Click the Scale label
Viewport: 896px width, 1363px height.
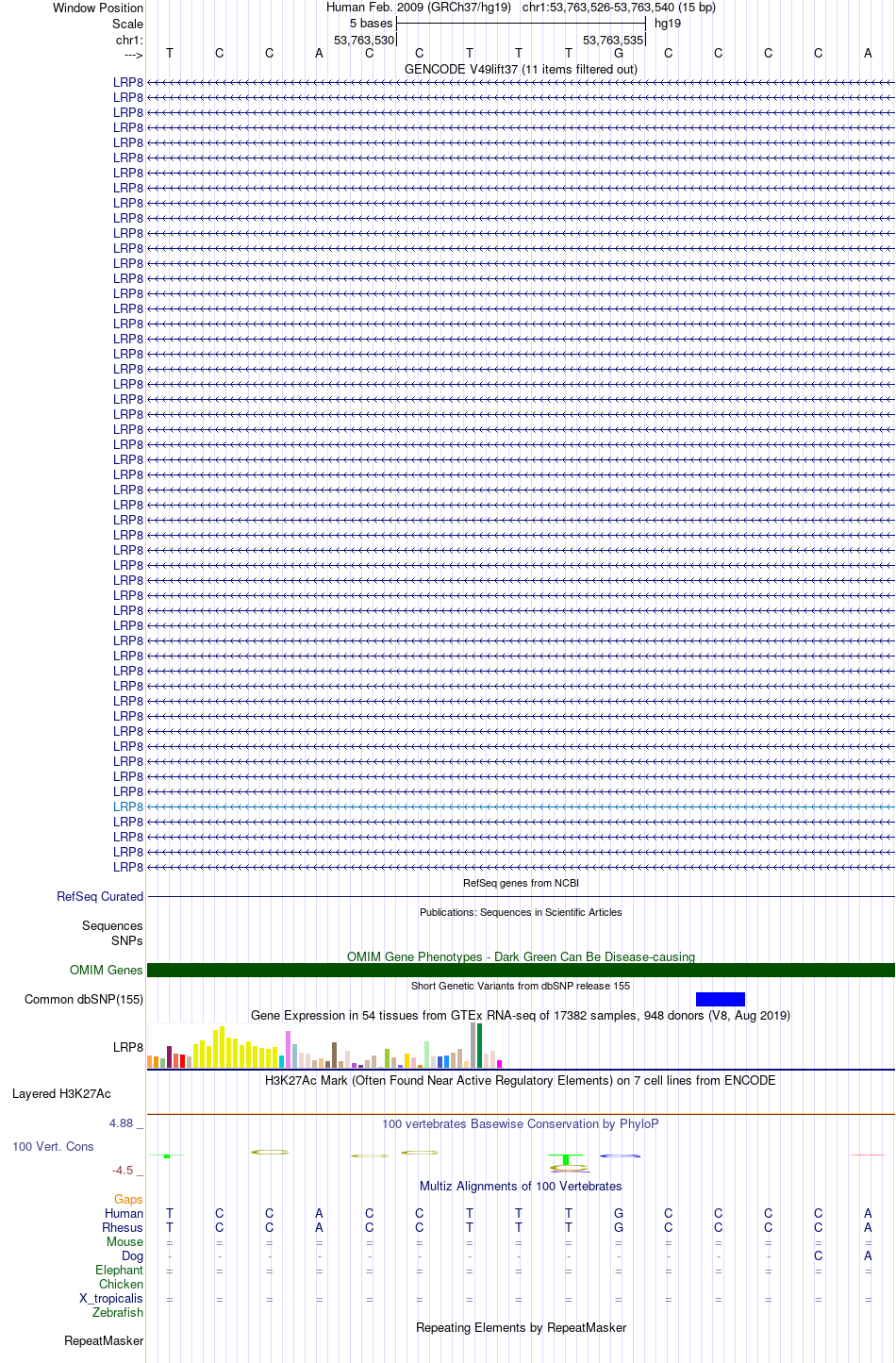click(128, 24)
